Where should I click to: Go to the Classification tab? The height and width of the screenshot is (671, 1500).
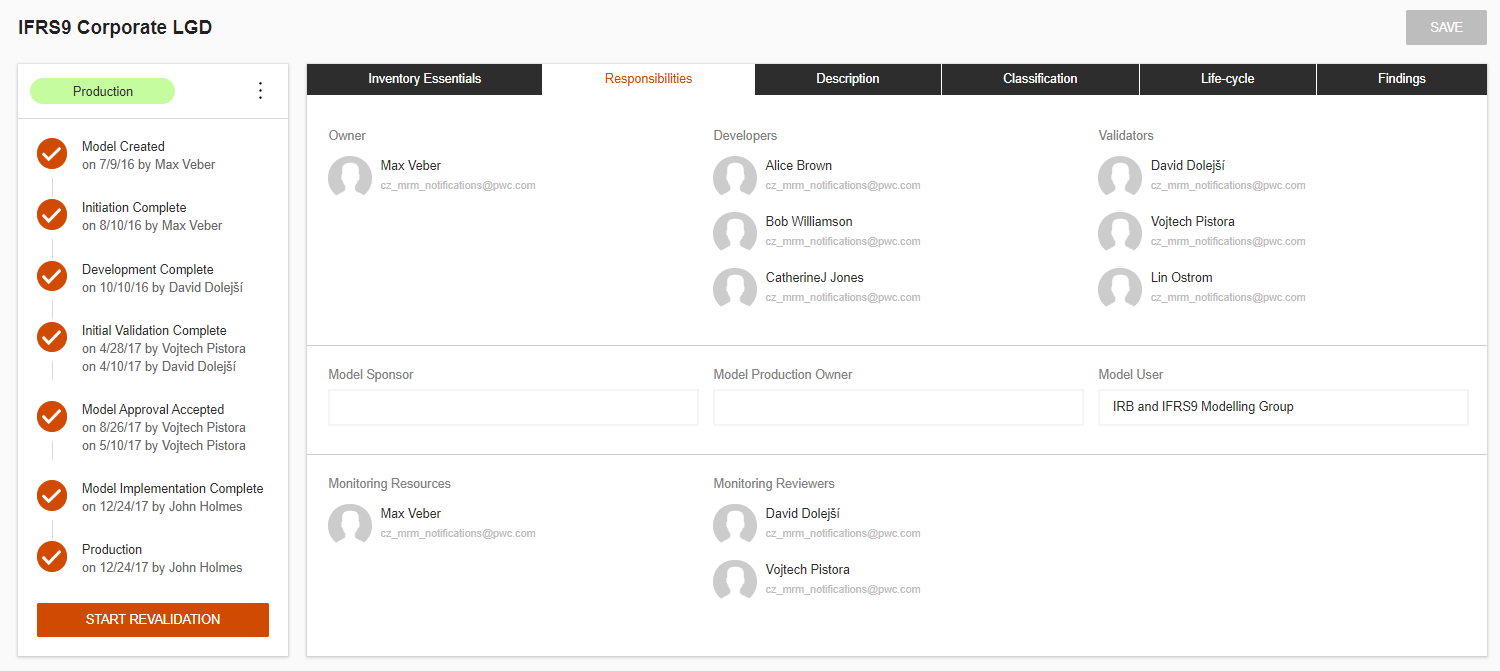(1040, 79)
